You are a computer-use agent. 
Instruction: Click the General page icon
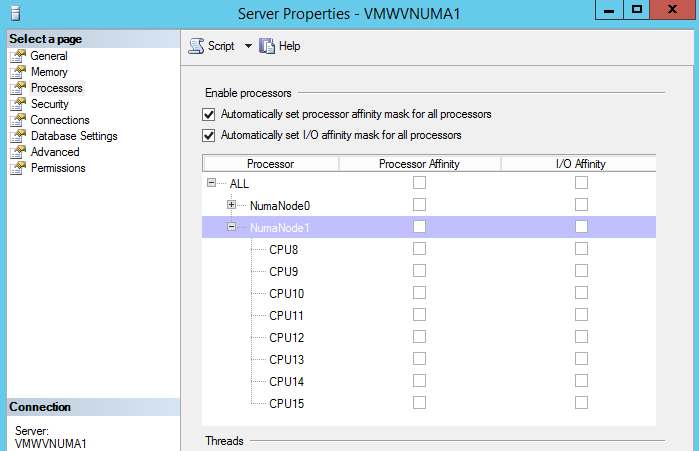coord(17,56)
